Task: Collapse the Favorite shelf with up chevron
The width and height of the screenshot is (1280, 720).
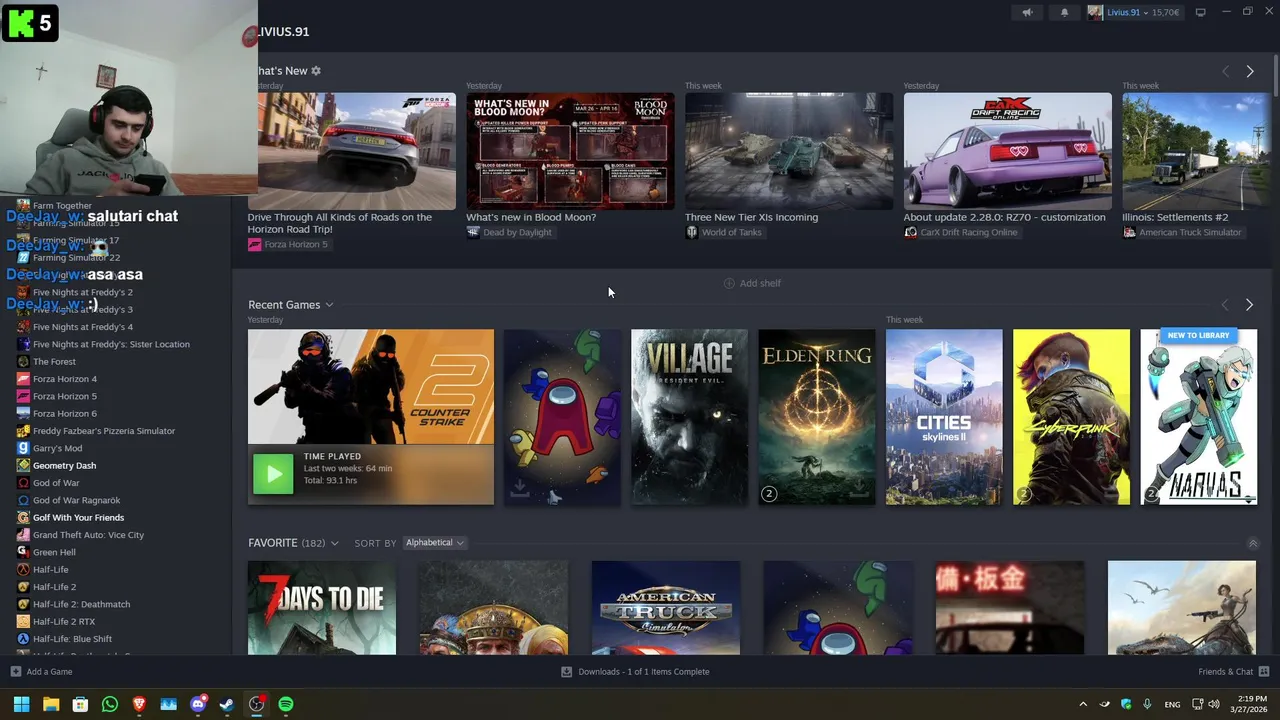Action: pos(1253,543)
